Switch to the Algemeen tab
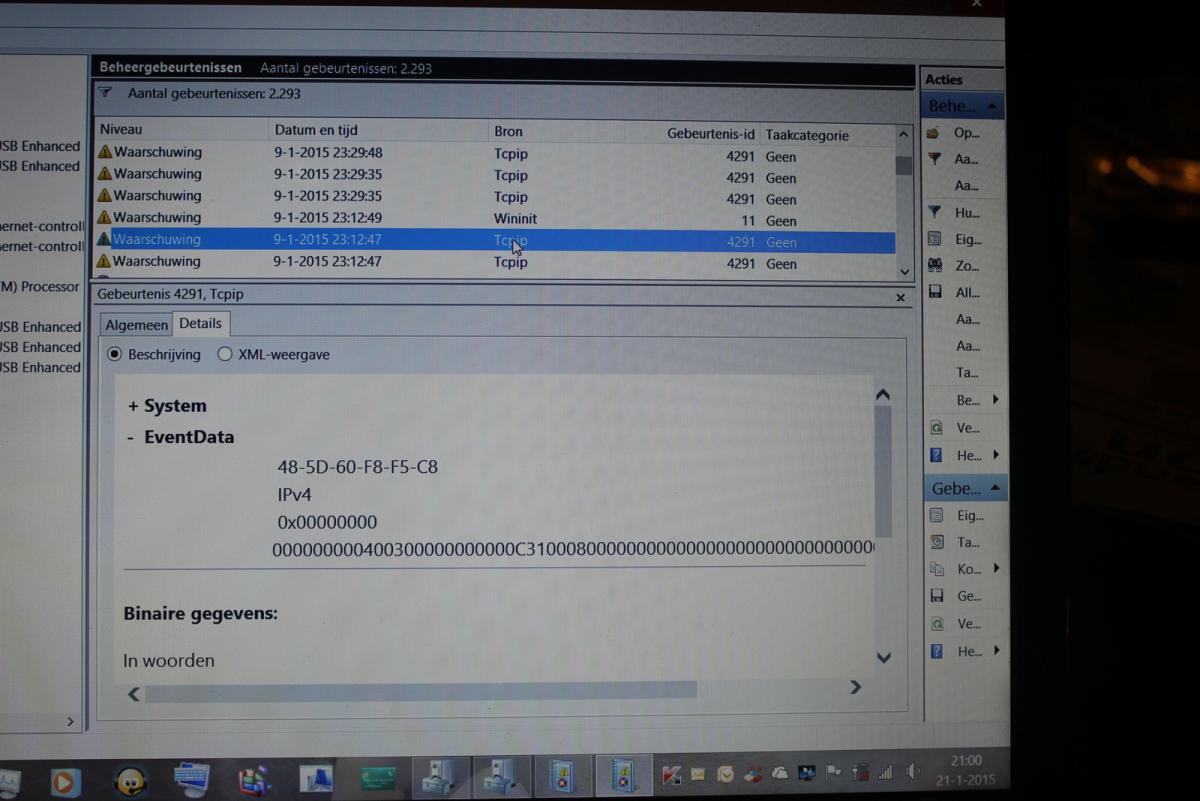This screenshot has height=801, width=1200. (136, 325)
